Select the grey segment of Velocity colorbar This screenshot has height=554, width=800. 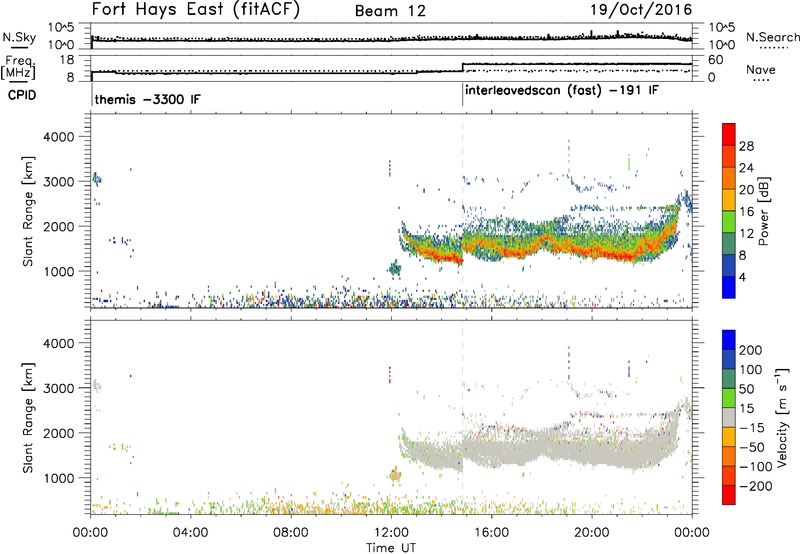pos(729,417)
